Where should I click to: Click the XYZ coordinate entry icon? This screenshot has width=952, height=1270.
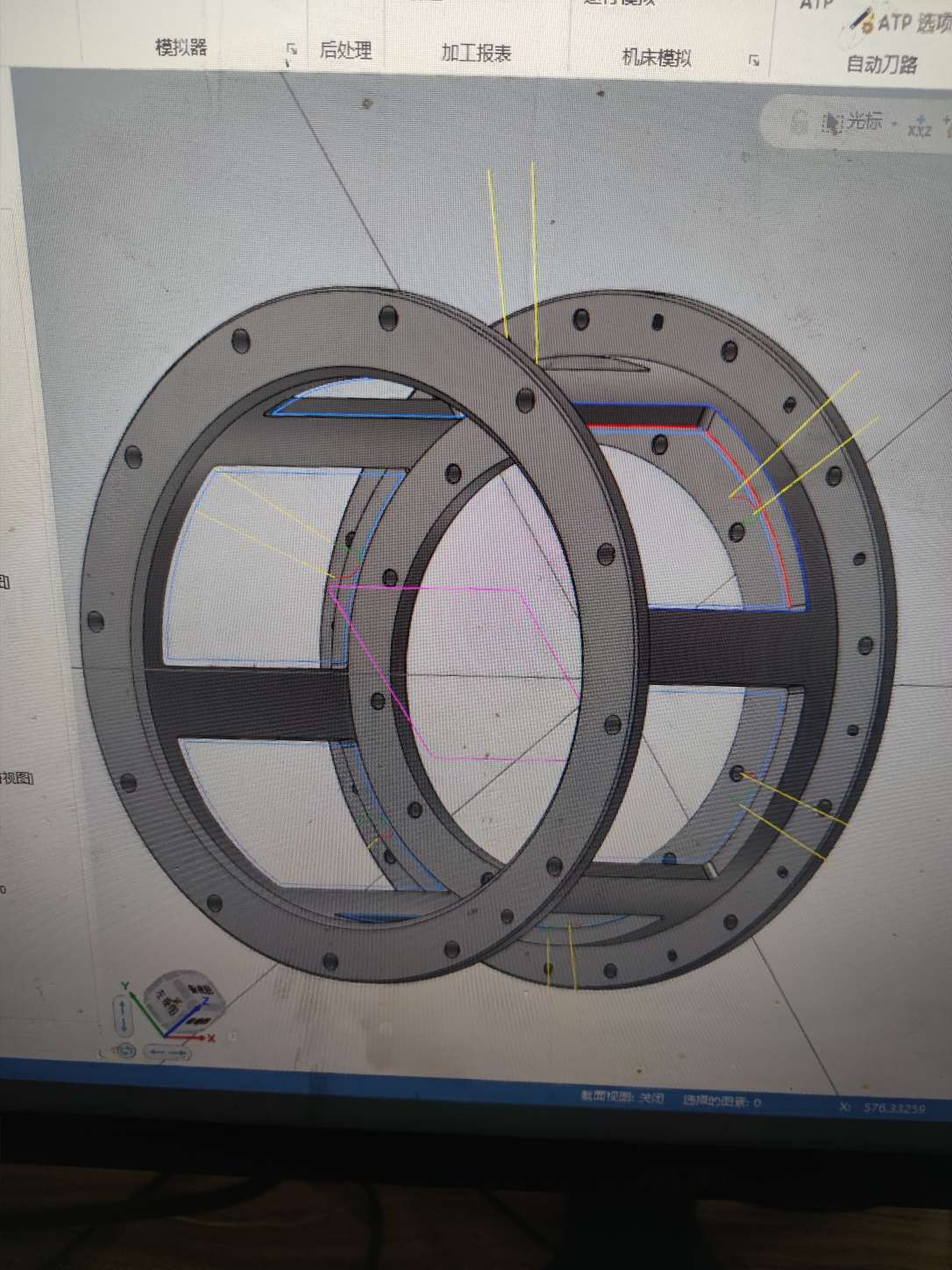pyautogui.click(x=920, y=126)
